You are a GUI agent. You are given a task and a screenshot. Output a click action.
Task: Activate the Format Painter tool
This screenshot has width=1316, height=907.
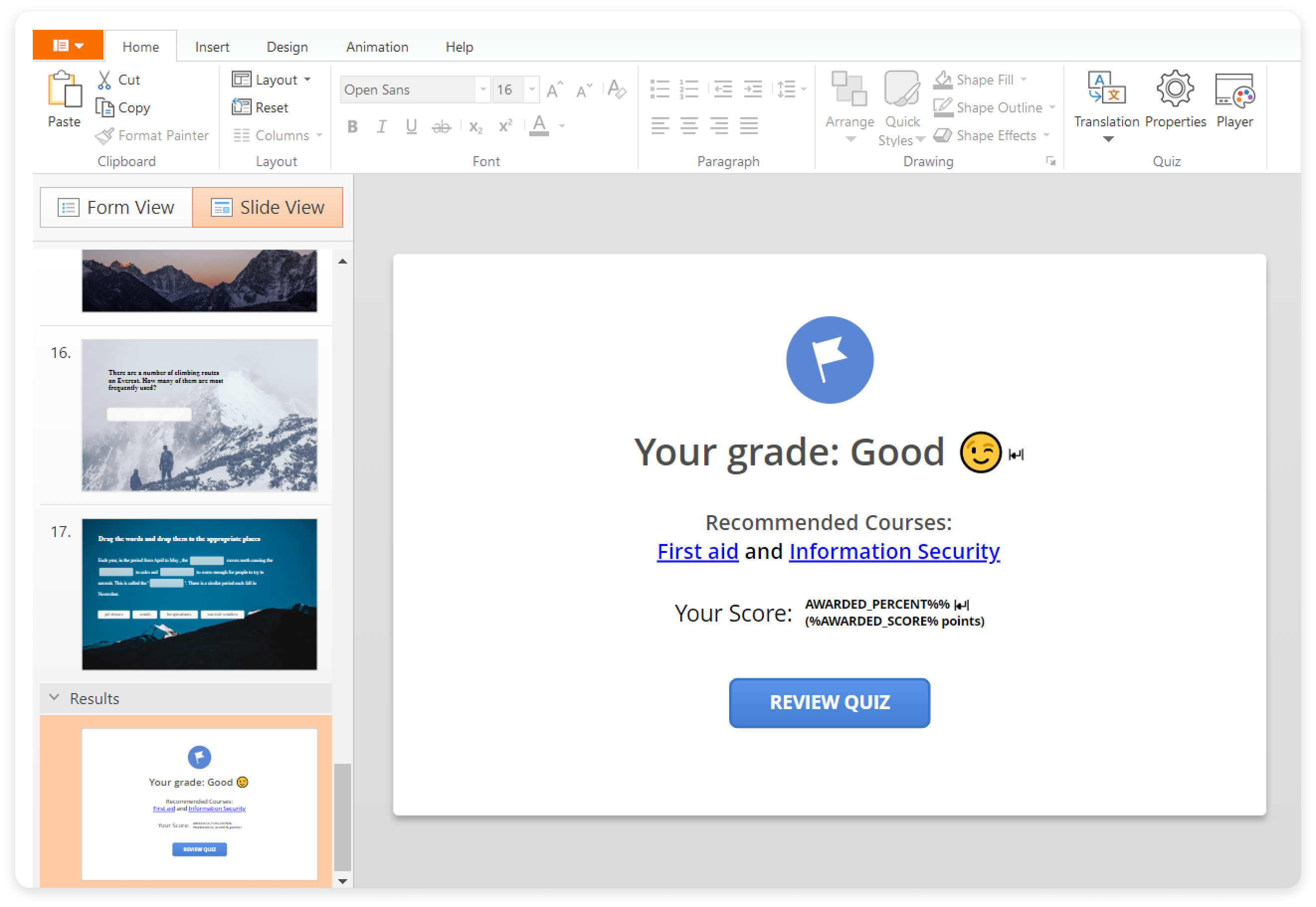[x=152, y=136]
